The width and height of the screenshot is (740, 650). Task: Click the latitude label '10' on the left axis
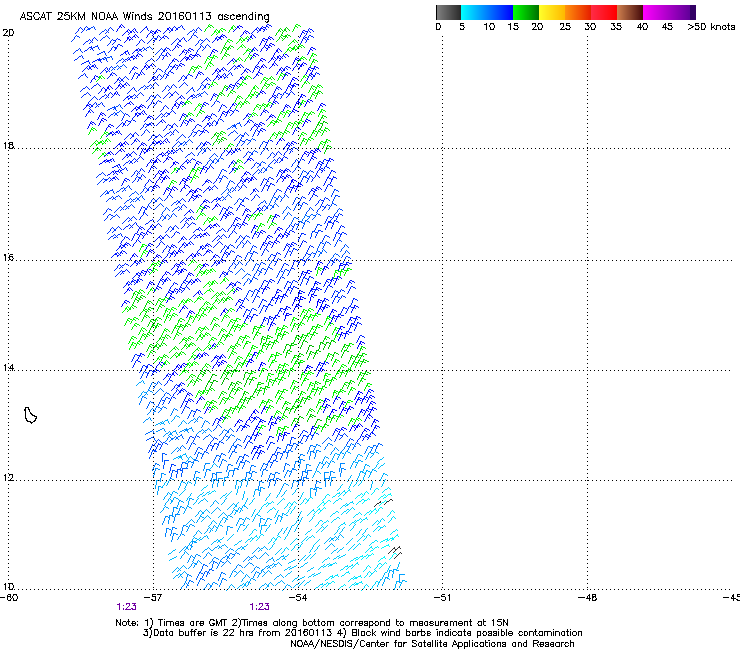(8, 586)
